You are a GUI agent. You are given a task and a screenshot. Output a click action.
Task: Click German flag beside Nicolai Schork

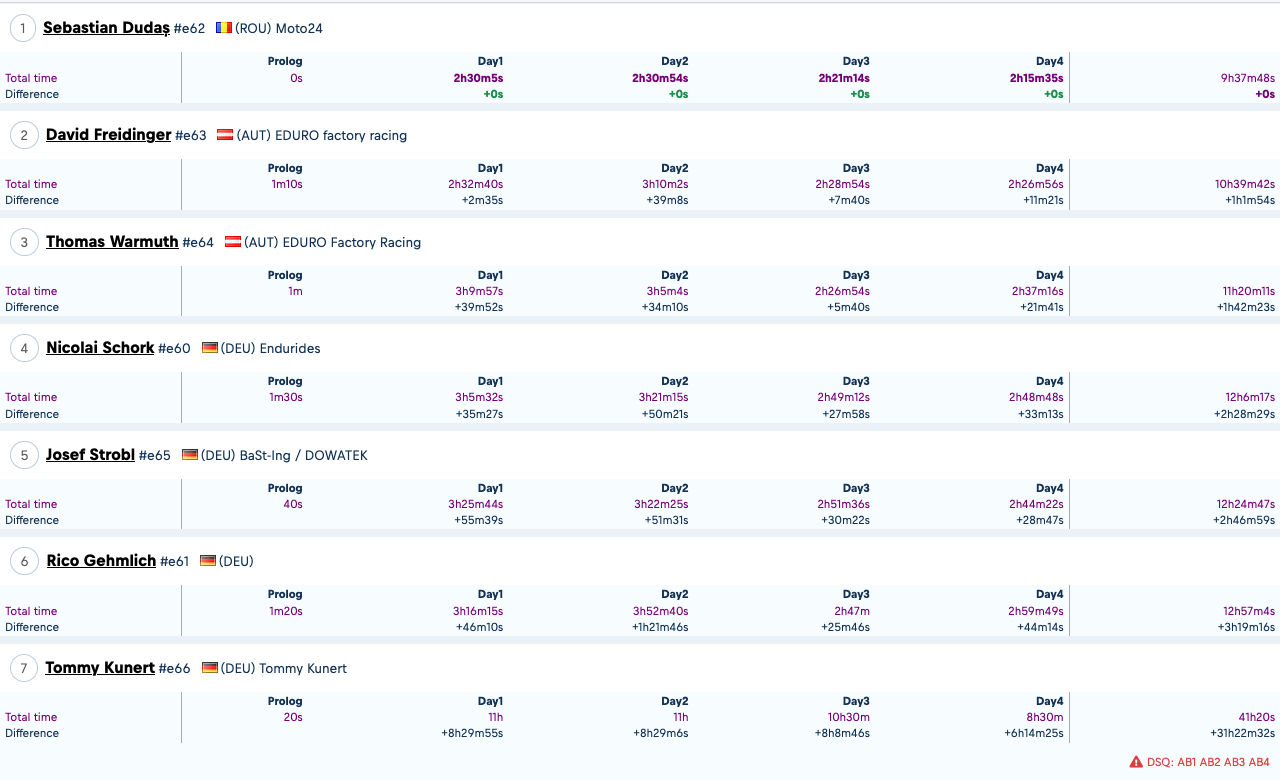pyautogui.click(x=210, y=348)
